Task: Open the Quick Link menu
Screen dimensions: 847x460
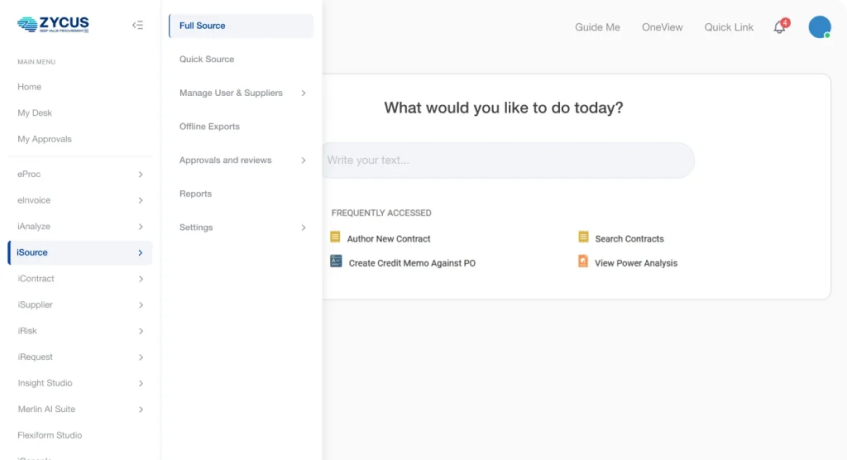Action: tap(729, 27)
